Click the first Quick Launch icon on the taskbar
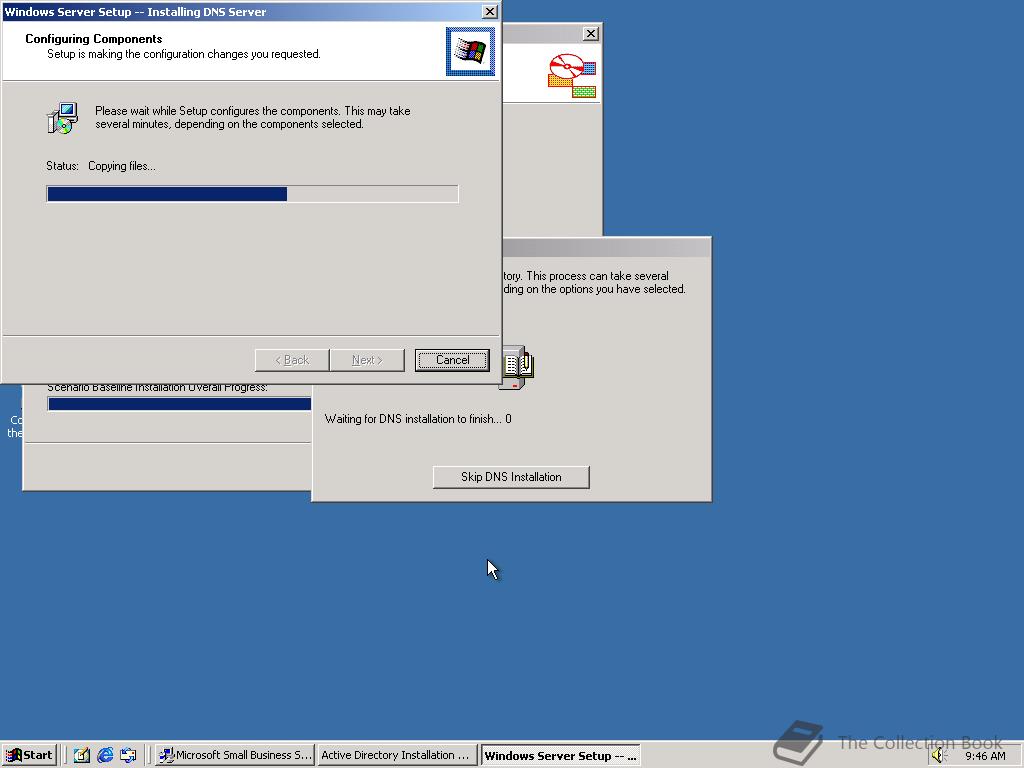The image size is (1024, 768). coord(82,755)
